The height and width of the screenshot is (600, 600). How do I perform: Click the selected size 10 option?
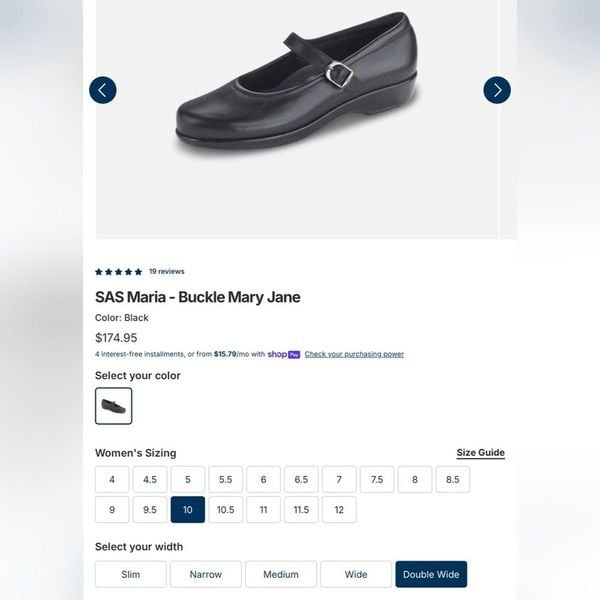(188, 510)
